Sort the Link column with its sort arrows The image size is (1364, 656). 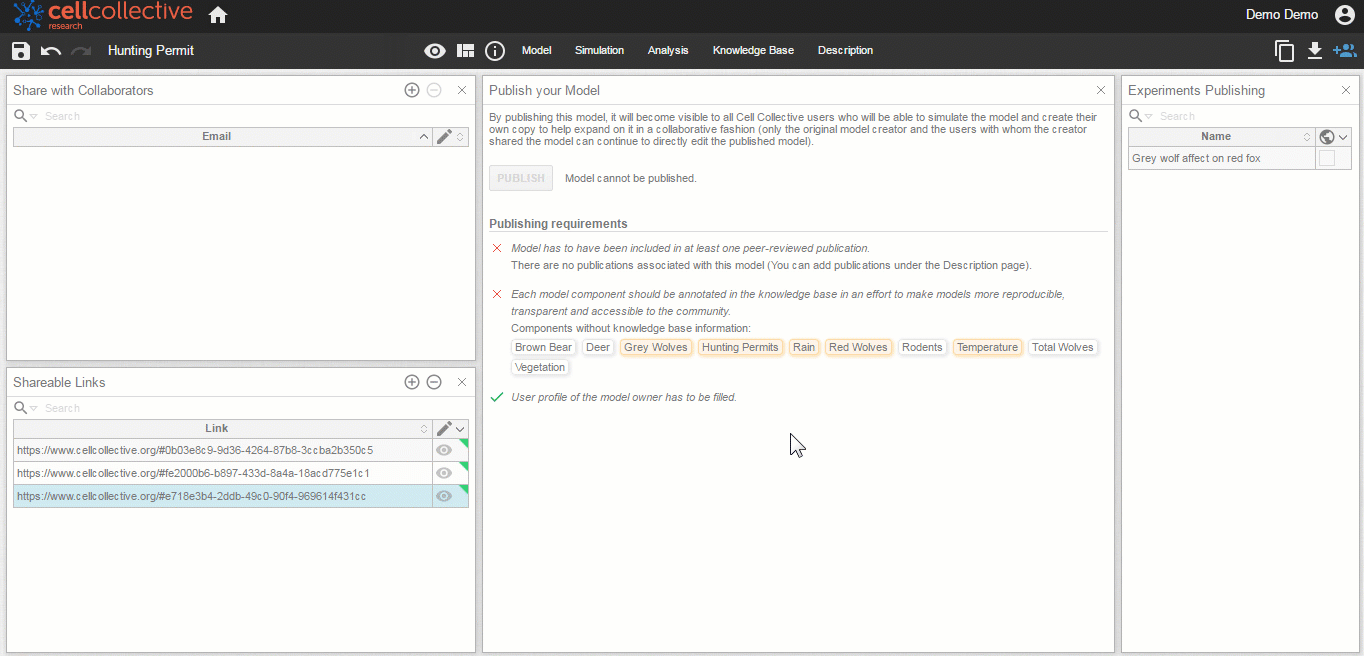(x=424, y=429)
